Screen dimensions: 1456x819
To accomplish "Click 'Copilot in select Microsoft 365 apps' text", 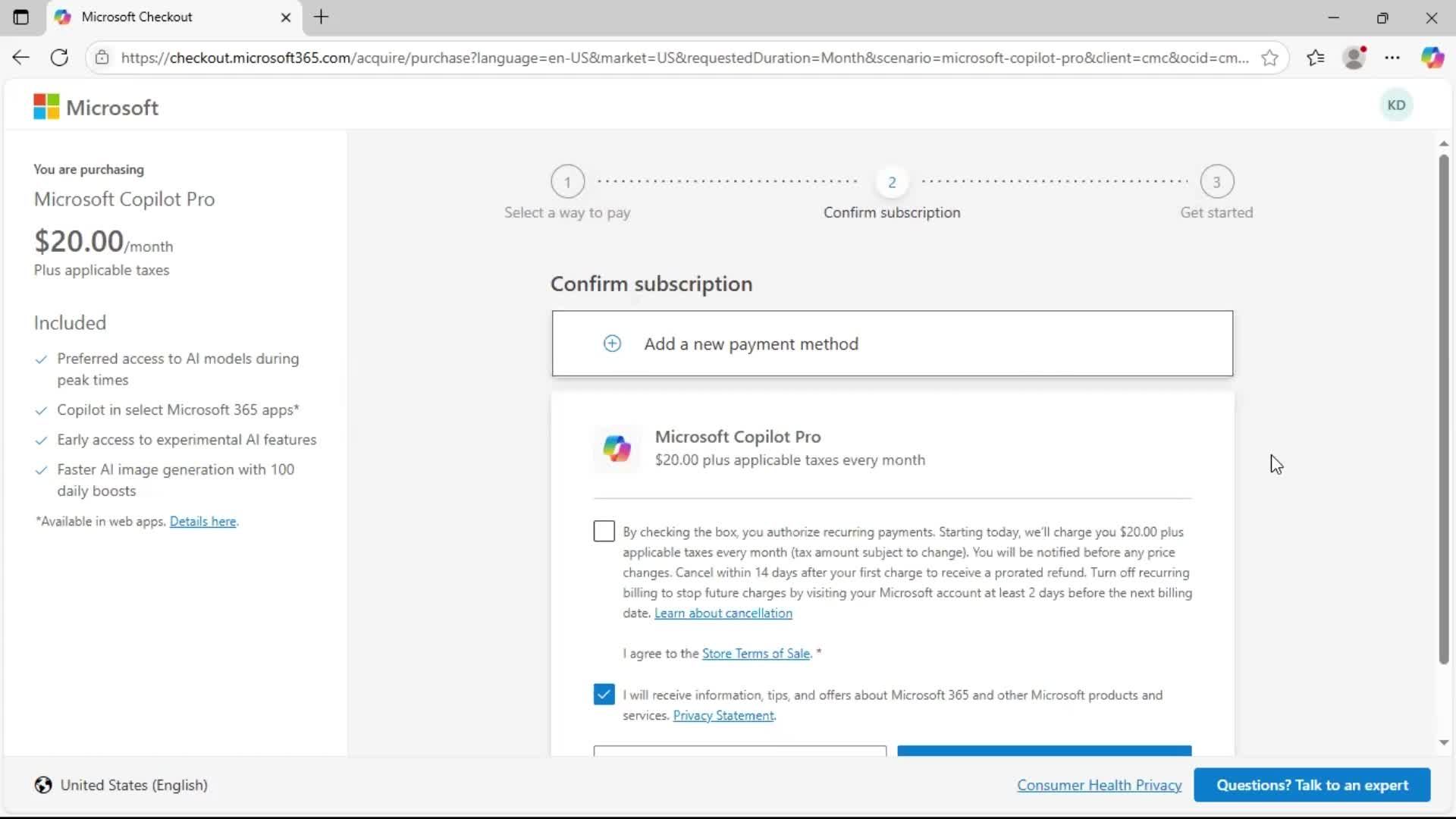I will click(x=178, y=409).
